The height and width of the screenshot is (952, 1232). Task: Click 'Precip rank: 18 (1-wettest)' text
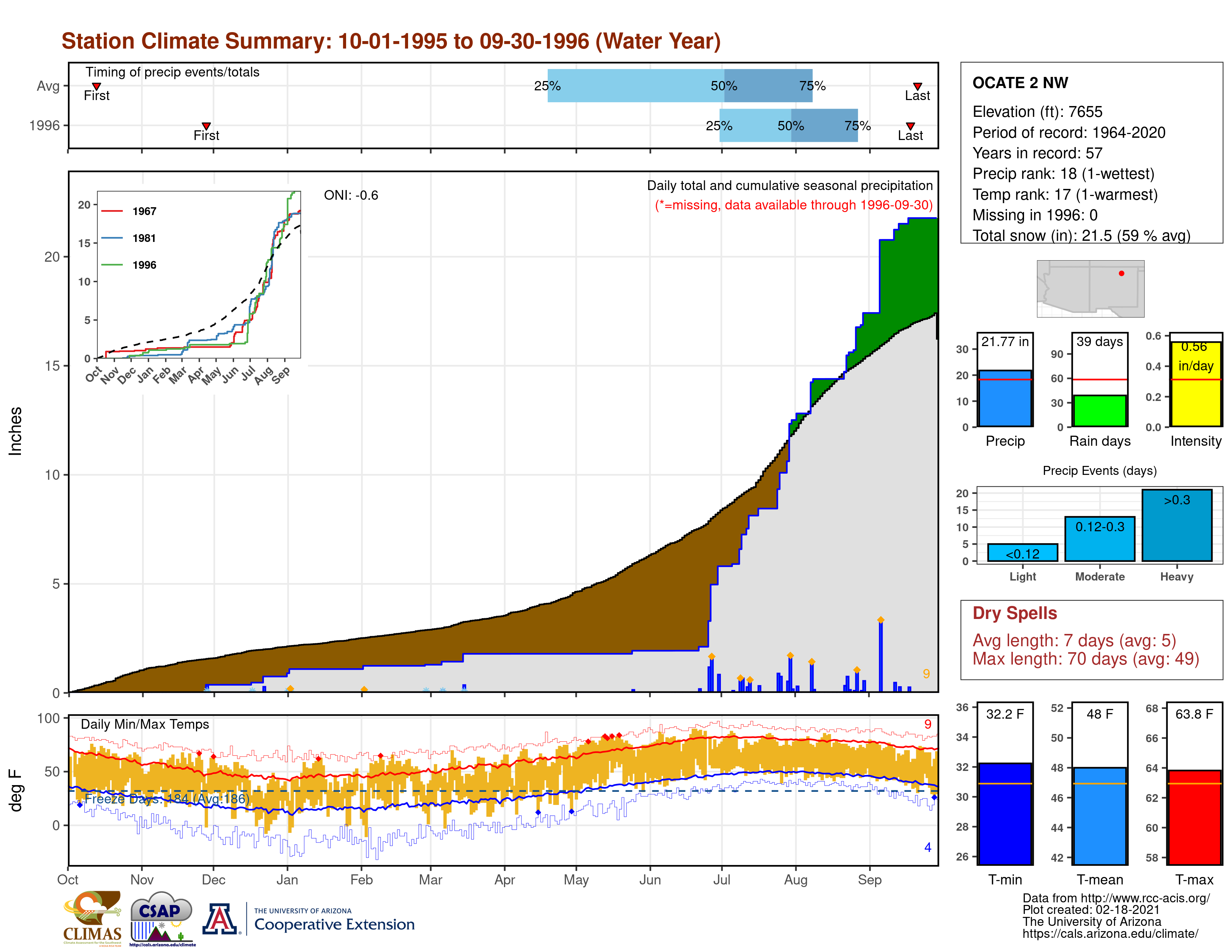(x=1063, y=174)
